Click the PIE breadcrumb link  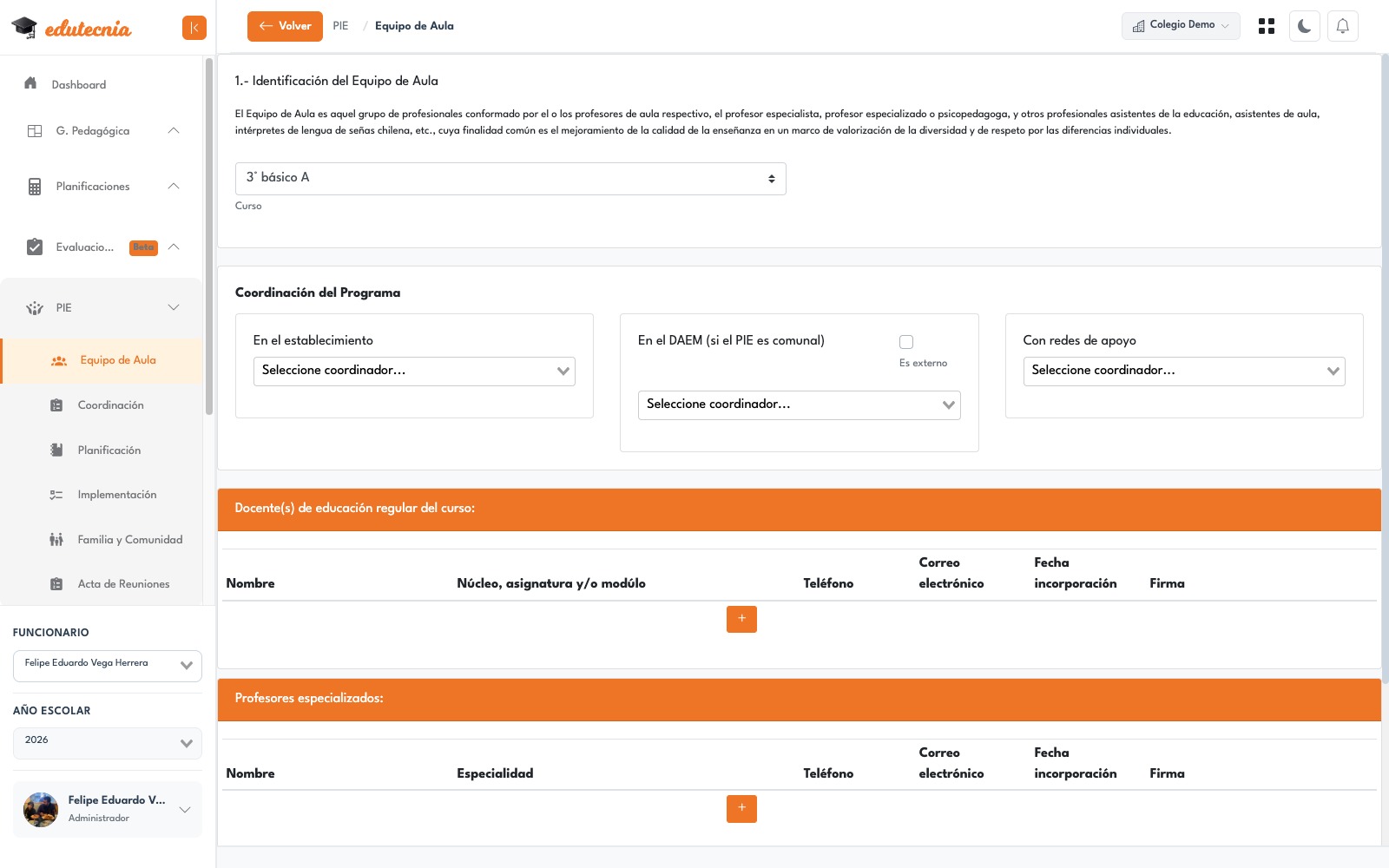(x=340, y=26)
